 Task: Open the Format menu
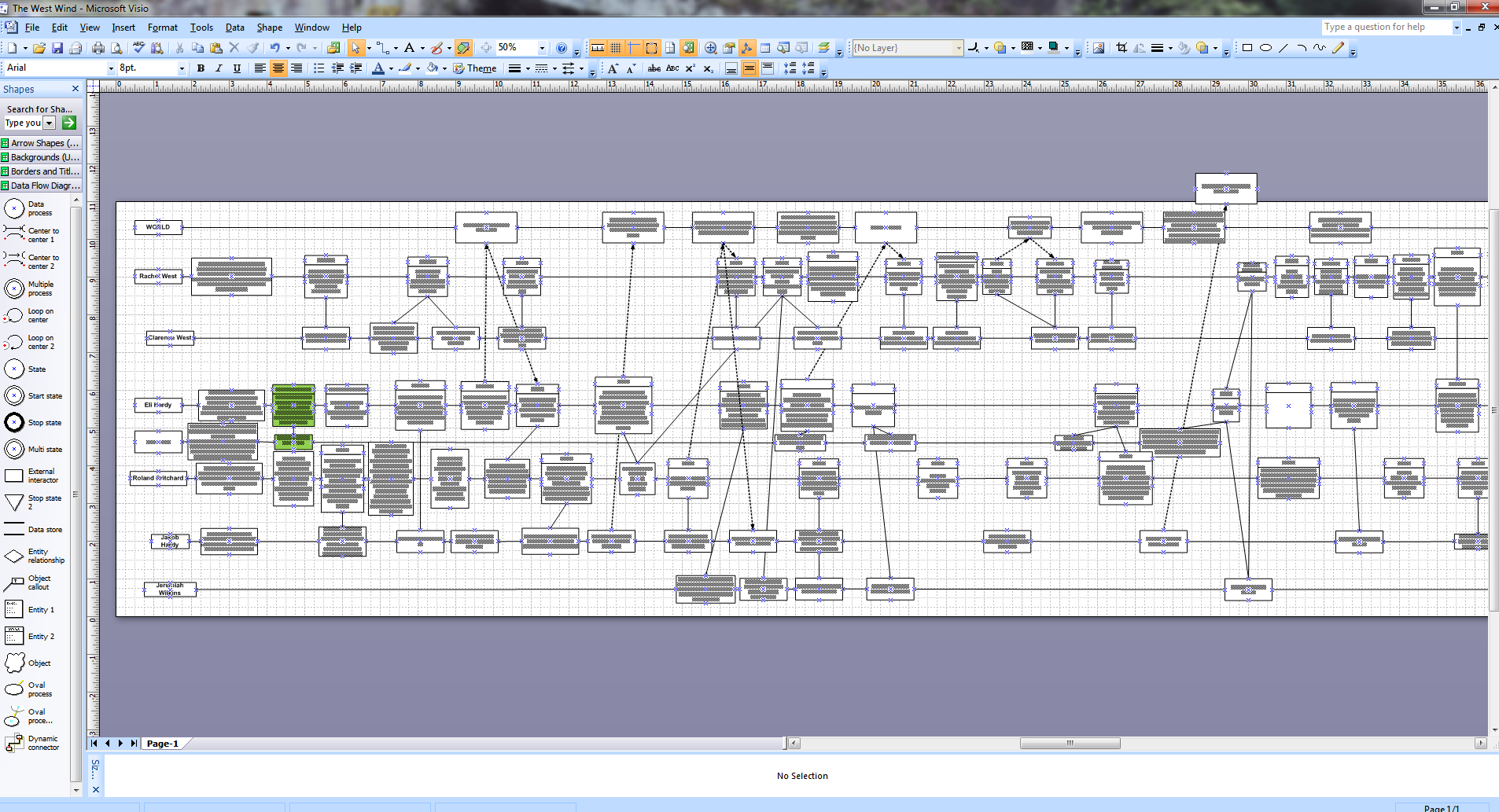tap(163, 28)
